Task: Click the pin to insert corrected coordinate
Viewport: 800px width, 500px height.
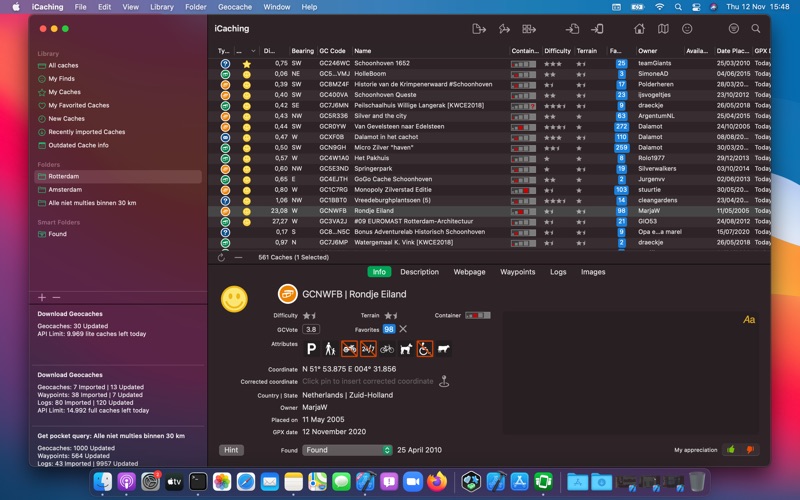Action: pos(444,381)
